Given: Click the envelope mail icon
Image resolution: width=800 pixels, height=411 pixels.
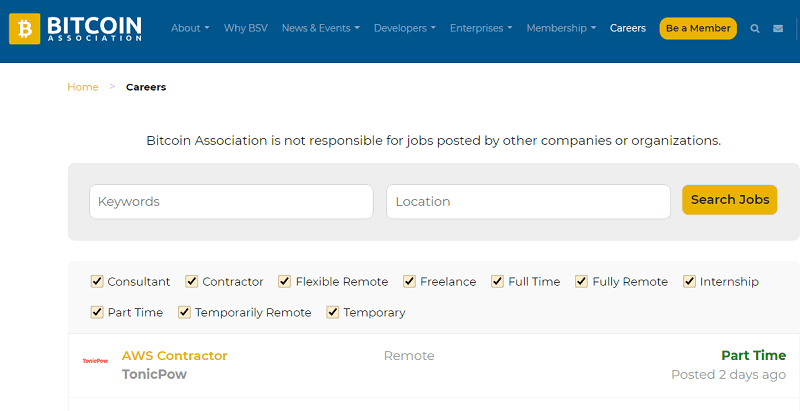Looking at the screenshot, I should click(778, 29).
